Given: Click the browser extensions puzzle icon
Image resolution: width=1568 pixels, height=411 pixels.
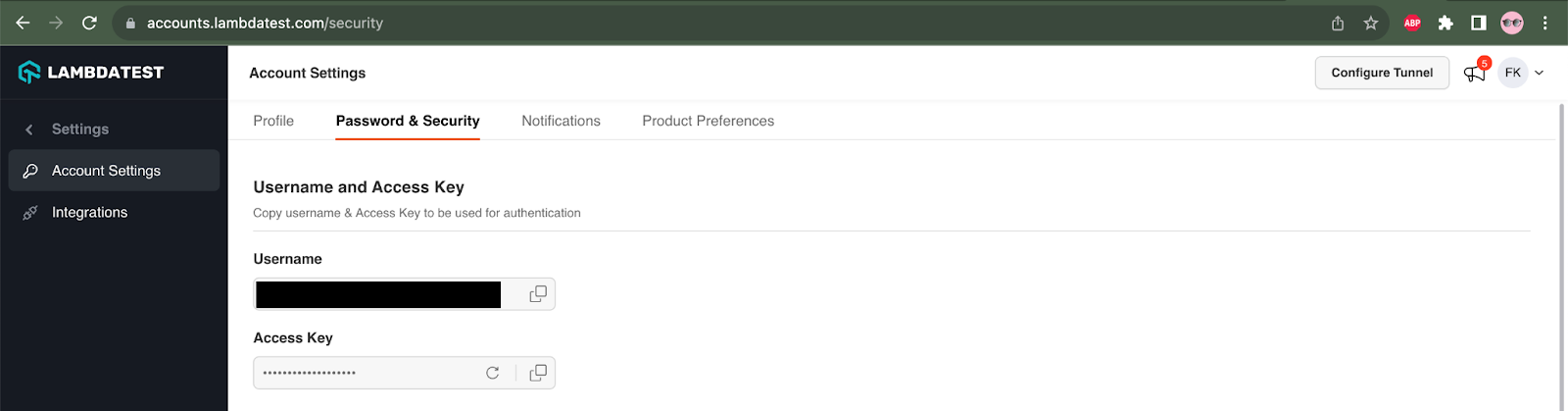Looking at the screenshot, I should click(x=1445, y=23).
